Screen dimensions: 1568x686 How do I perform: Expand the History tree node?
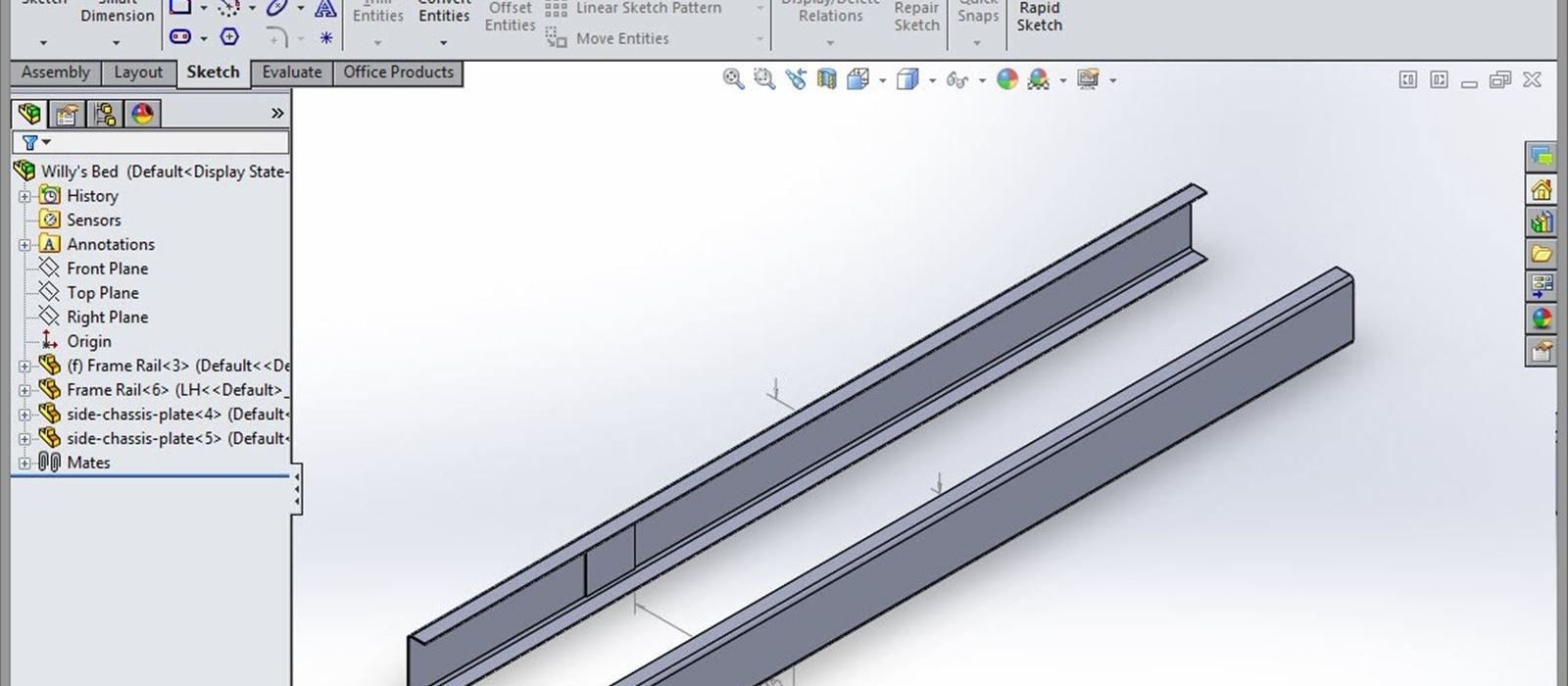click(x=24, y=196)
